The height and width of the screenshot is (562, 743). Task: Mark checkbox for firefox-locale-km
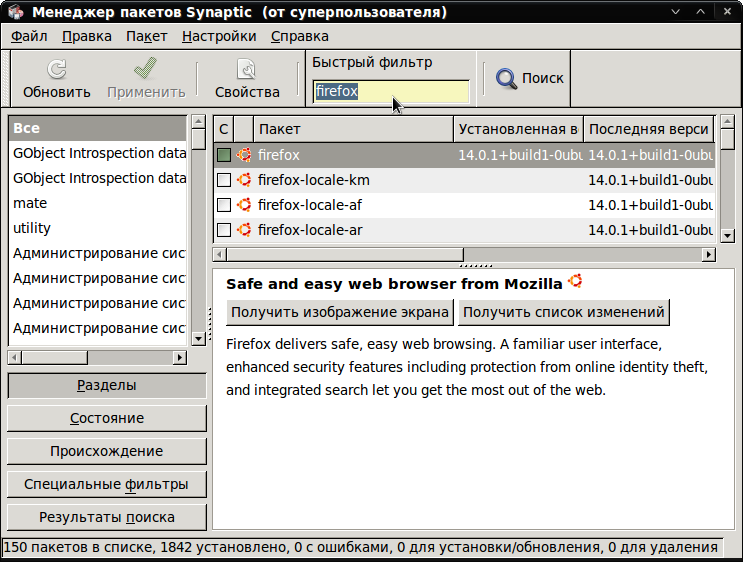coord(224,180)
